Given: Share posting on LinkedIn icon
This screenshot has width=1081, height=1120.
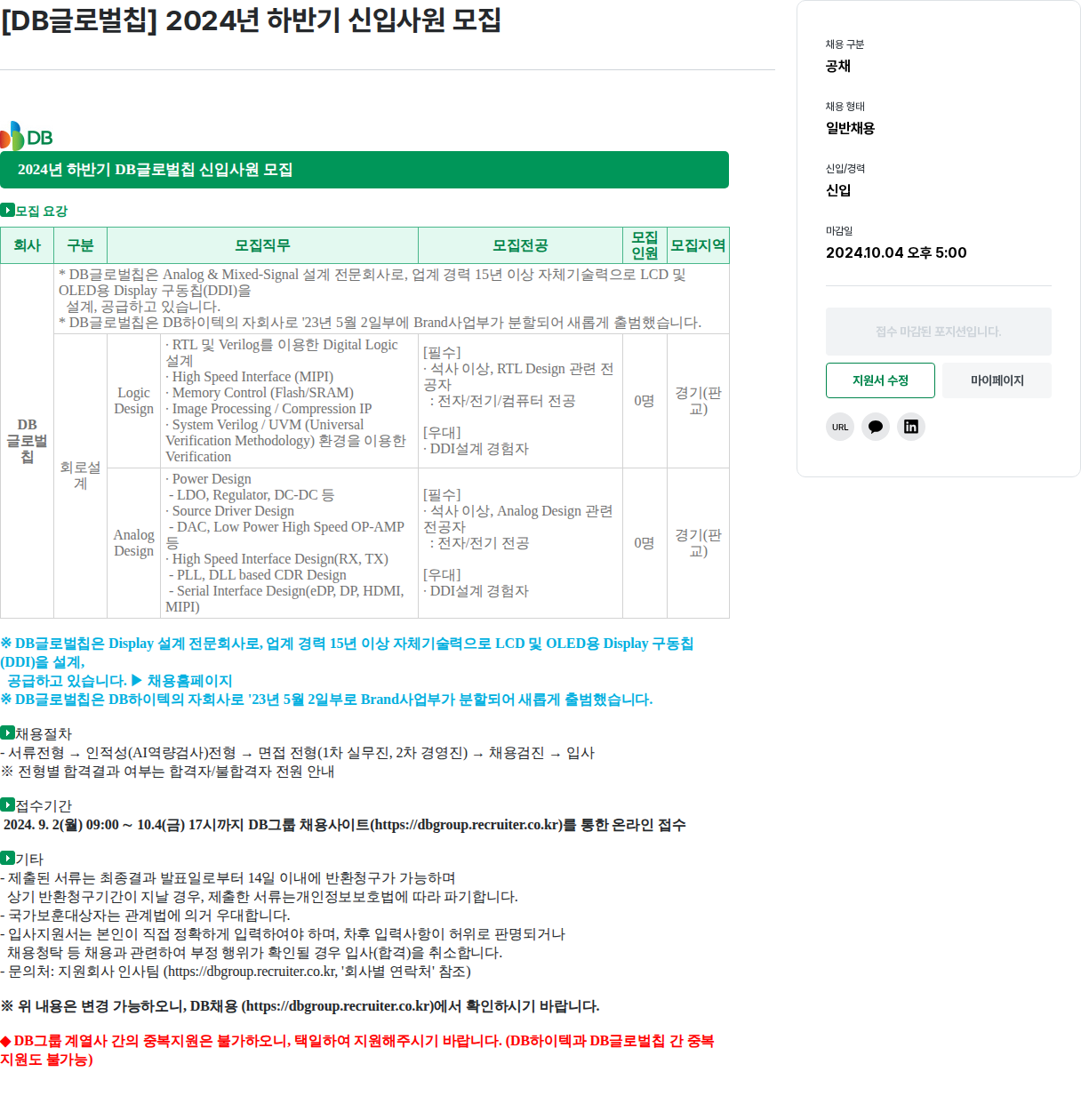Looking at the screenshot, I should click(x=911, y=427).
